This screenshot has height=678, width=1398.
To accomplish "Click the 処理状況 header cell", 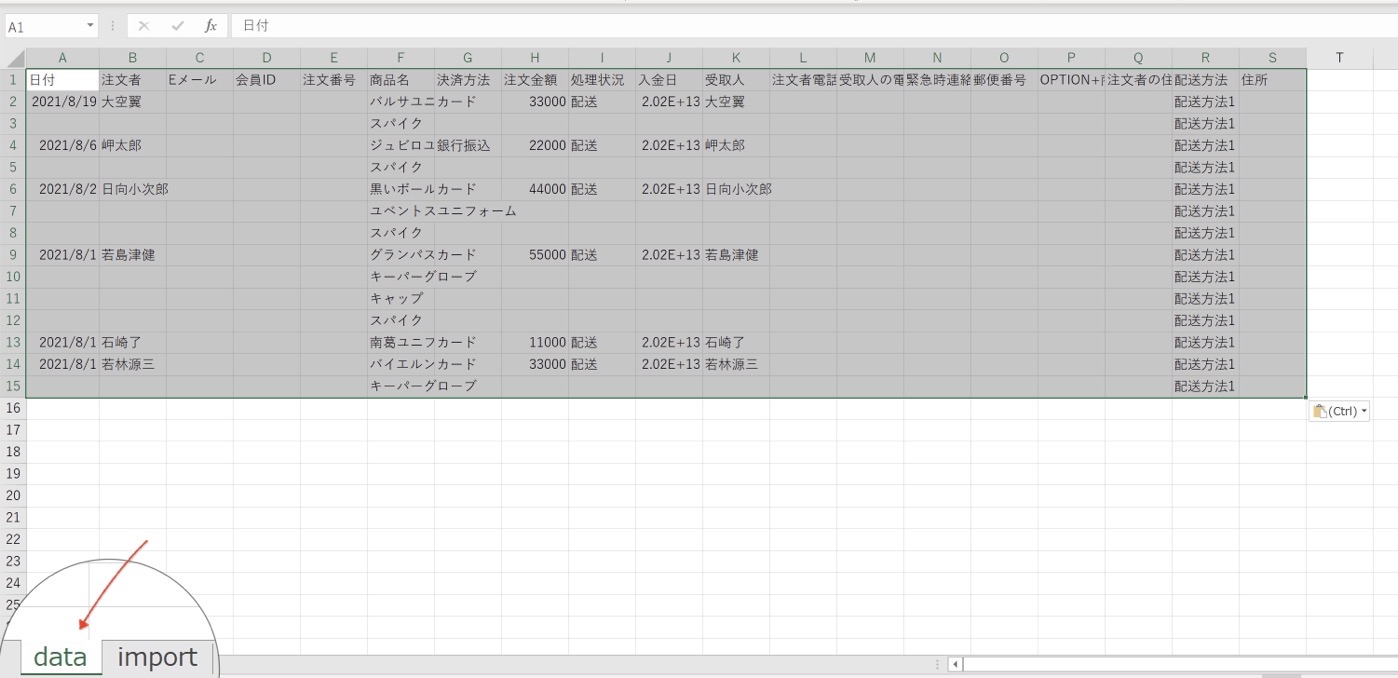I will [602, 80].
